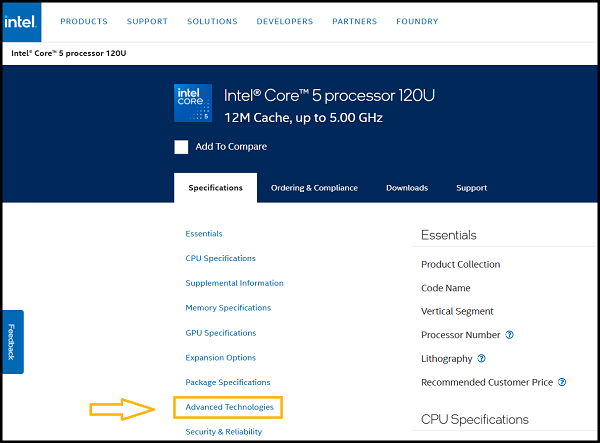The width and height of the screenshot is (600, 443).
Task: Open the Support navigation menu
Action: tap(147, 21)
